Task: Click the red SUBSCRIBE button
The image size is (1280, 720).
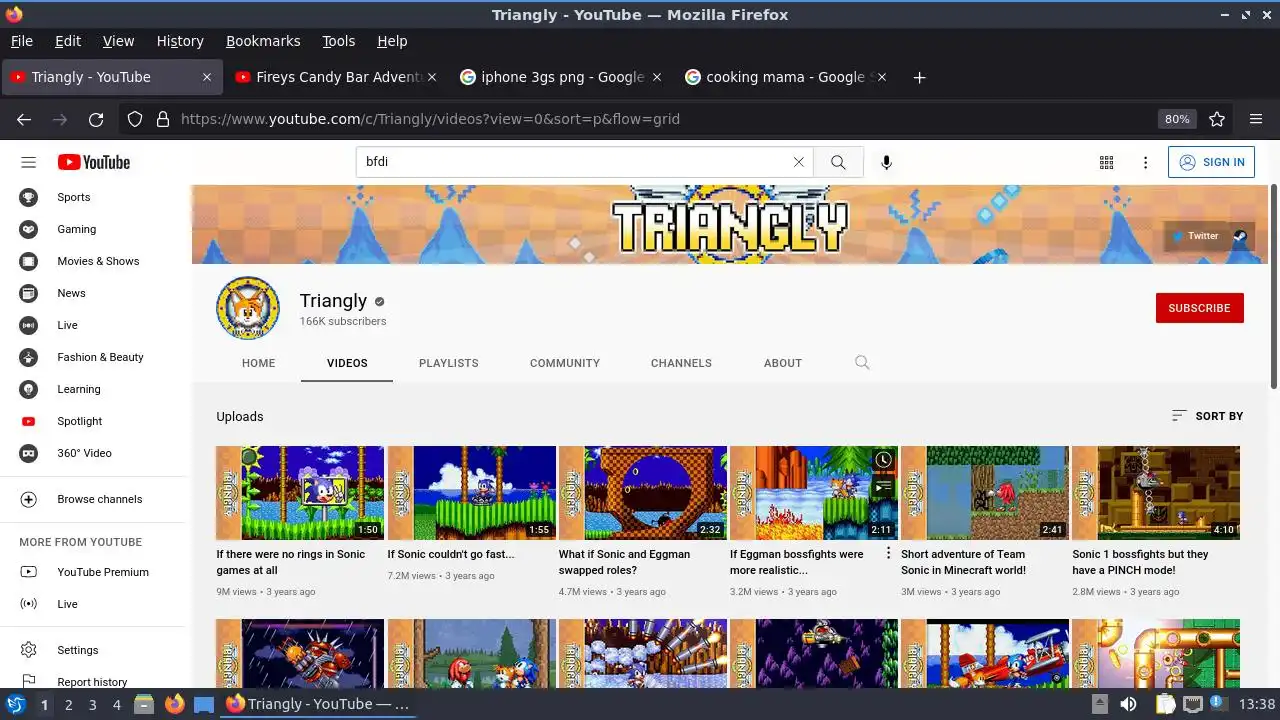Action: (x=1199, y=308)
